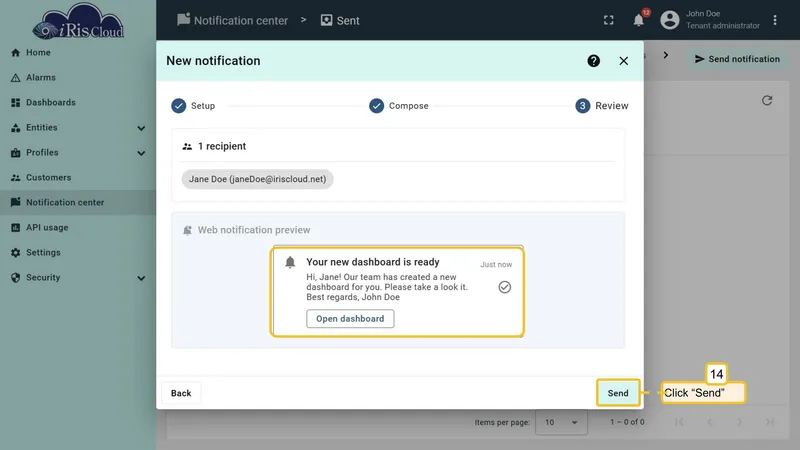Viewport: 800px width, 450px height.
Task: Click the last page paginator button
Action: 769,422
